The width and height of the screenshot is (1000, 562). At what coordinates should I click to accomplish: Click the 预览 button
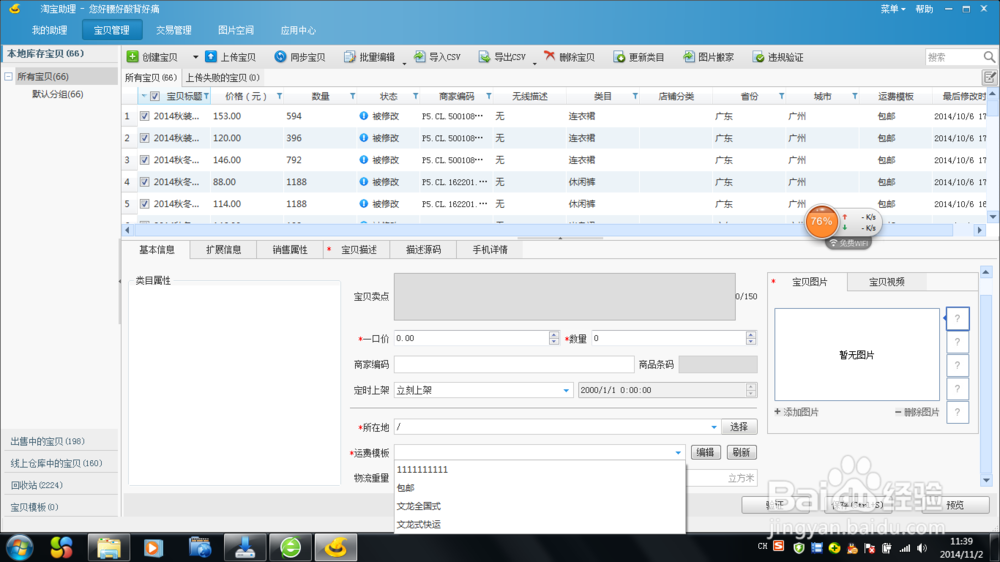click(x=955, y=505)
